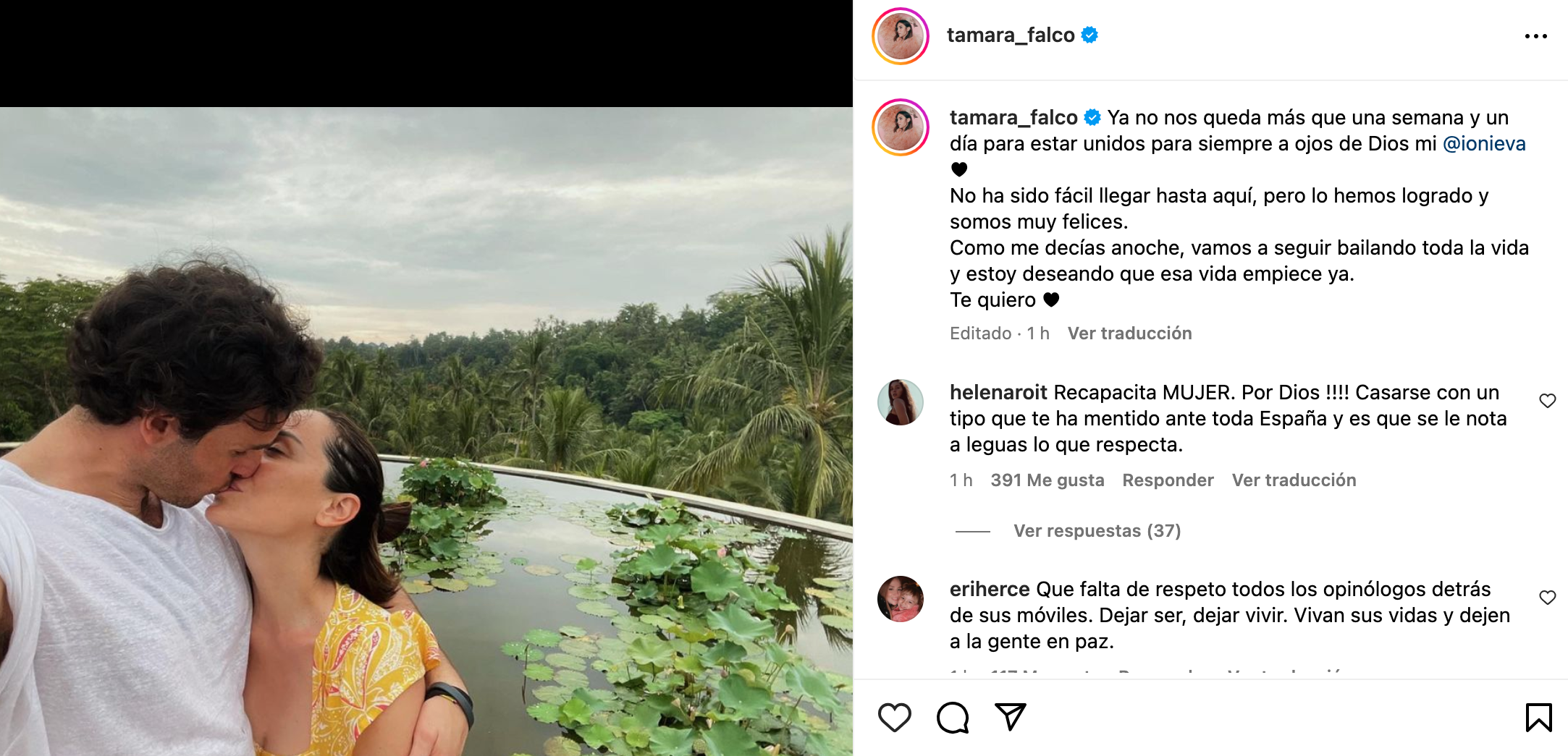Expand Ver respuestas (37) replies

click(1097, 531)
